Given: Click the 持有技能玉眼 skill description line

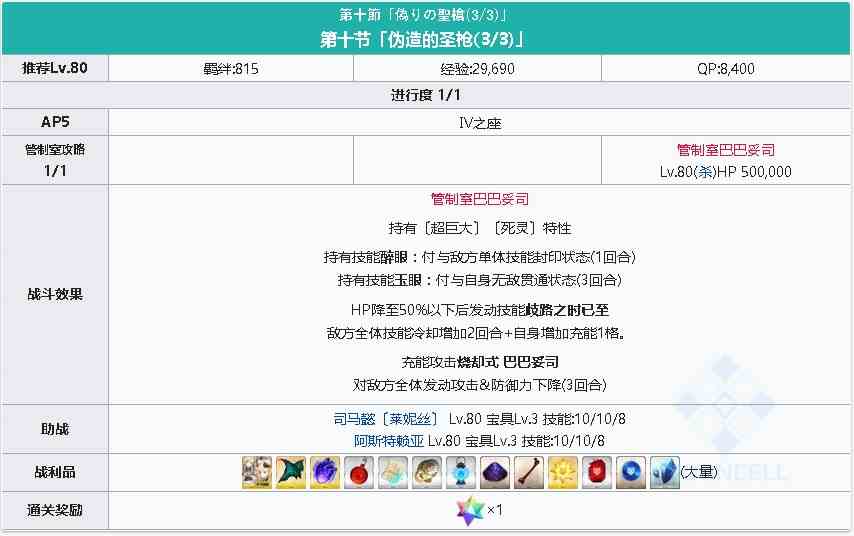Looking at the screenshot, I should pyautogui.click(x=479, y=281).
